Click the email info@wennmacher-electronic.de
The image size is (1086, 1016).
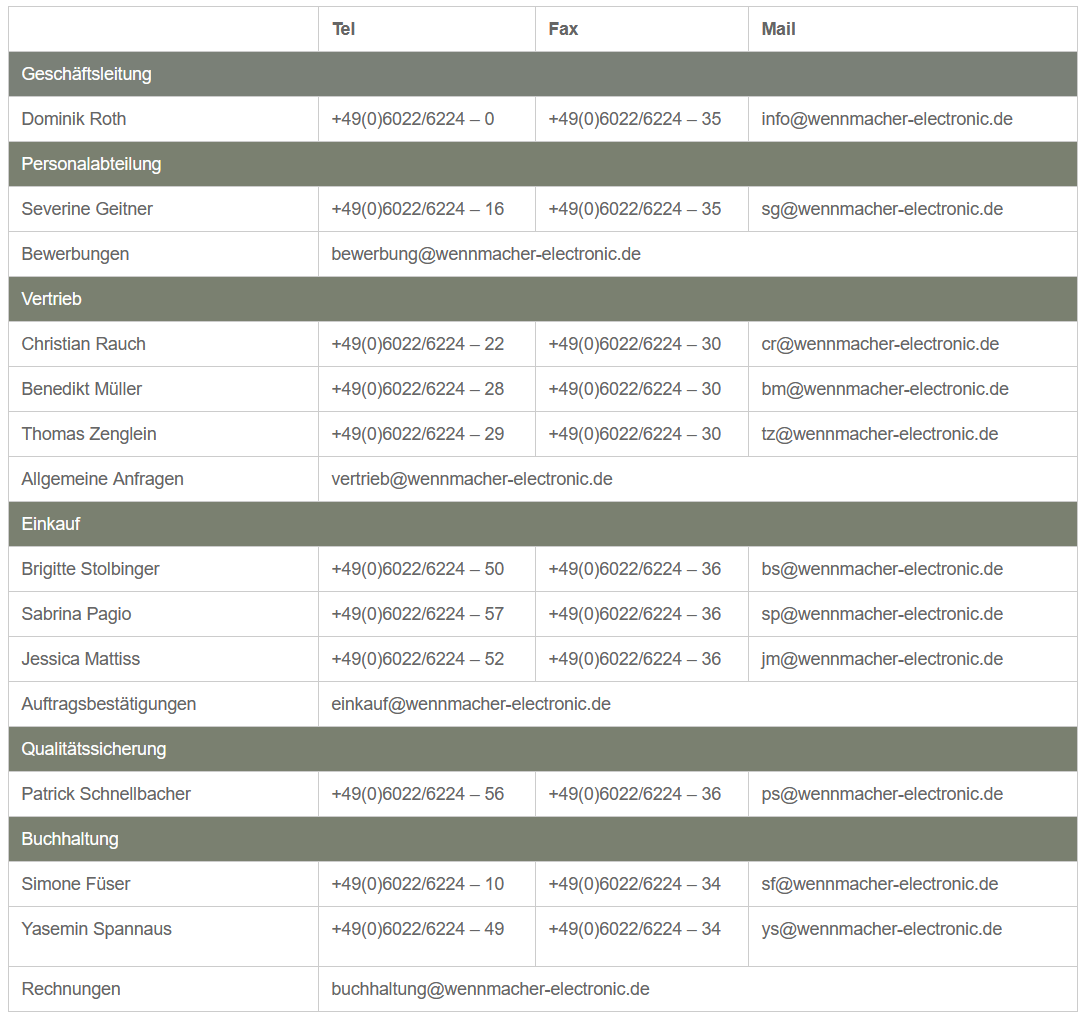click(x=887, y=119)
